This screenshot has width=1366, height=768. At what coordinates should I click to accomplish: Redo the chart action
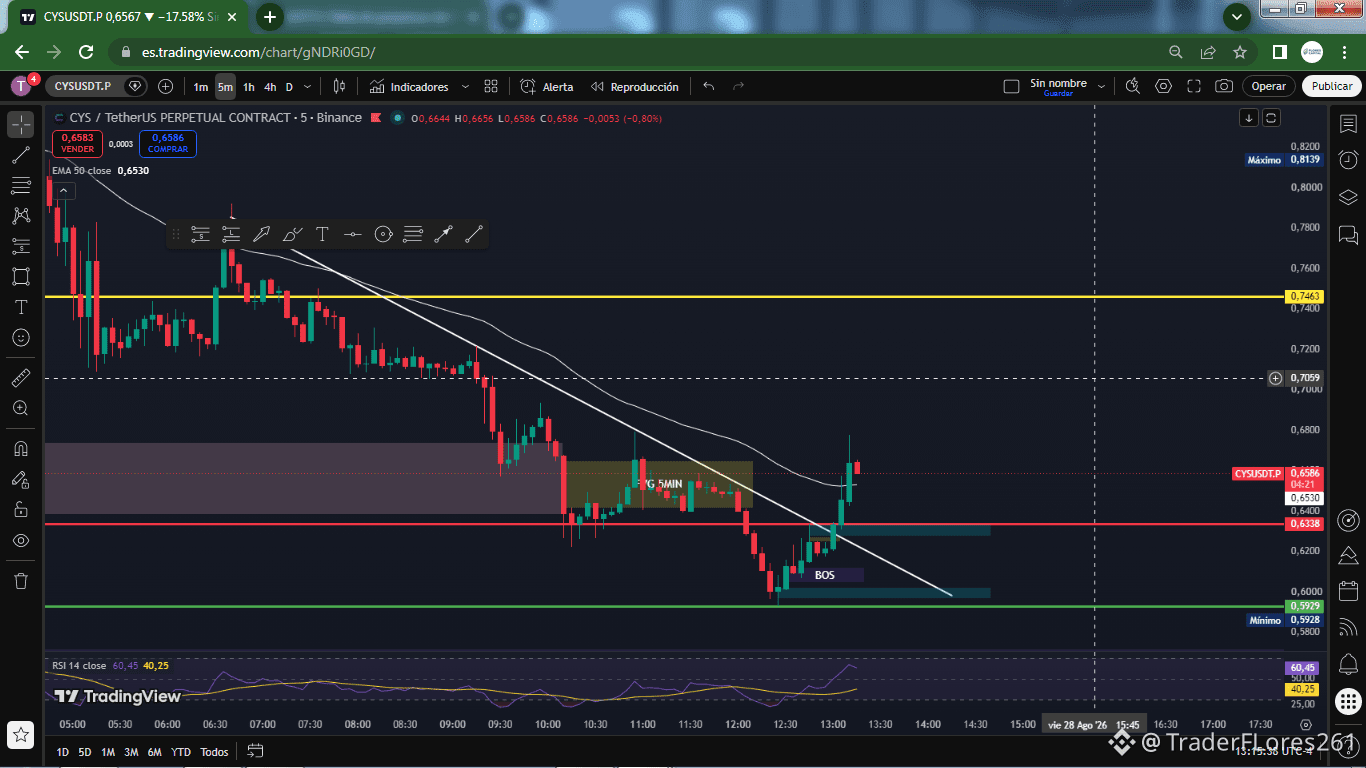739,87
